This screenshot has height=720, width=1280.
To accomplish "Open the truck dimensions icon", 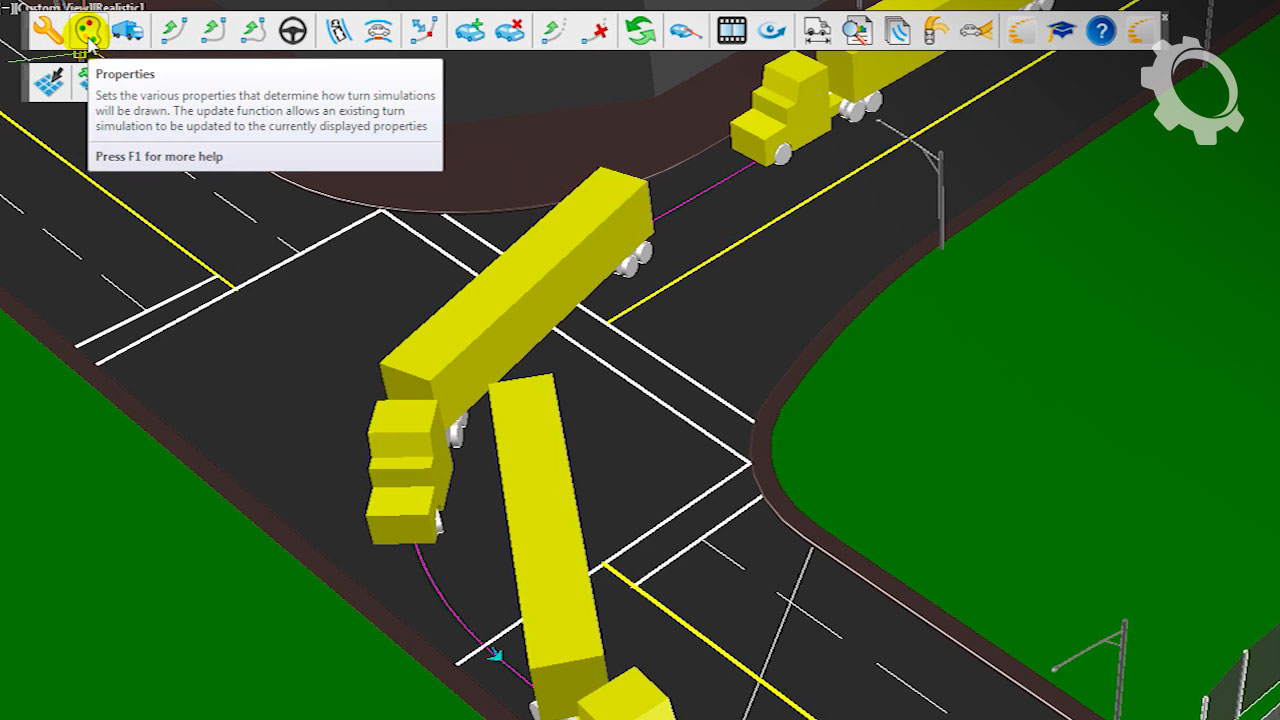I will pyautogui.click(x=817, y=31).
